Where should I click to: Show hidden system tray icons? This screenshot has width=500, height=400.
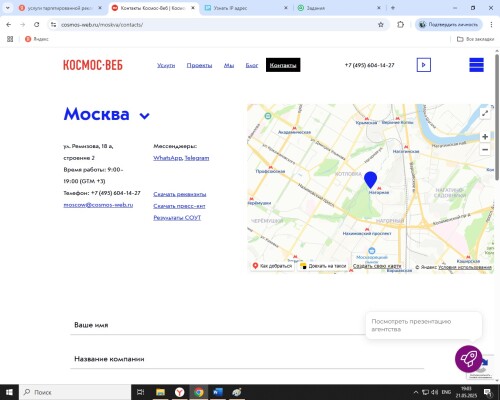(x=416, y=392)
